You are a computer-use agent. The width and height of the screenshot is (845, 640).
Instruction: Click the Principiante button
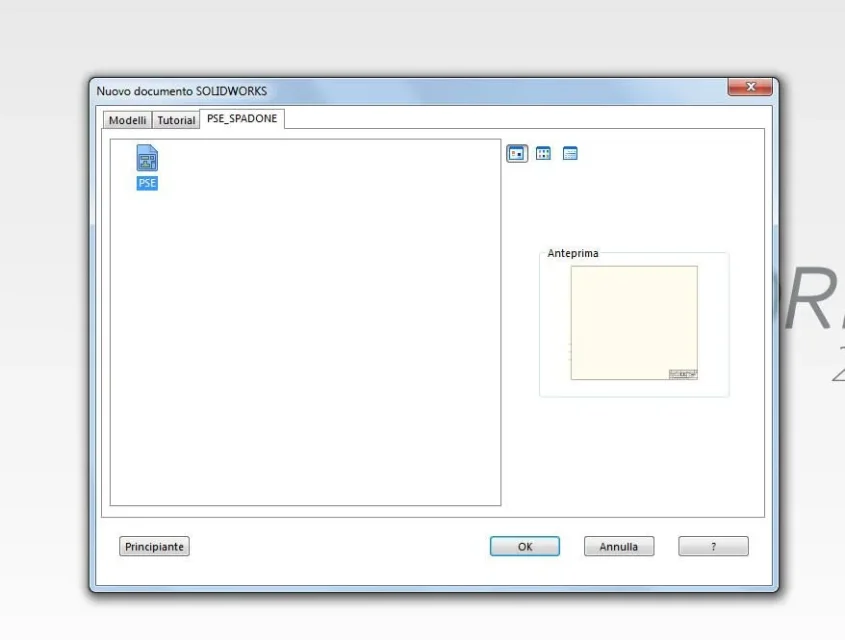click(x=154, y=546)
